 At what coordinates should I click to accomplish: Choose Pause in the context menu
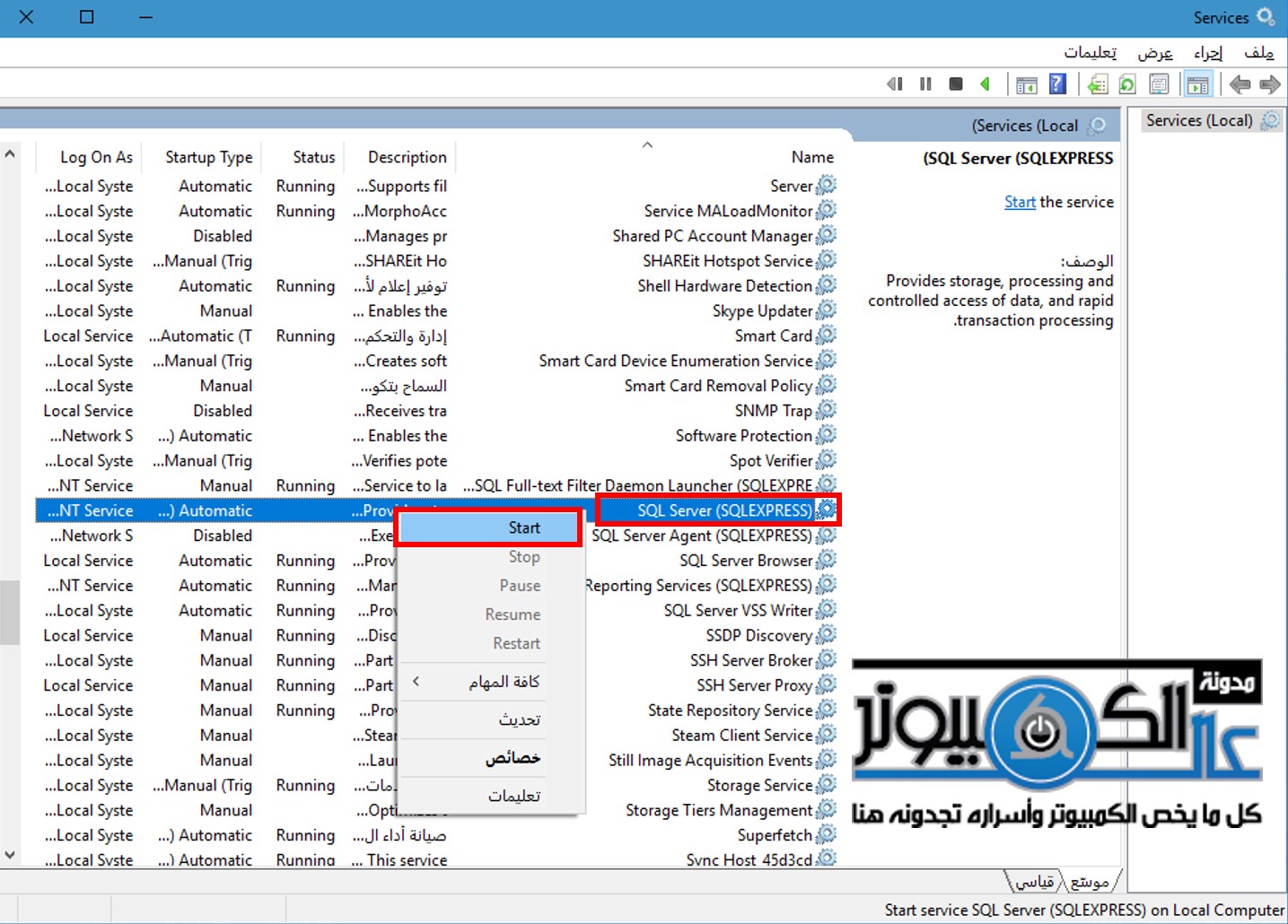(489, 585)
